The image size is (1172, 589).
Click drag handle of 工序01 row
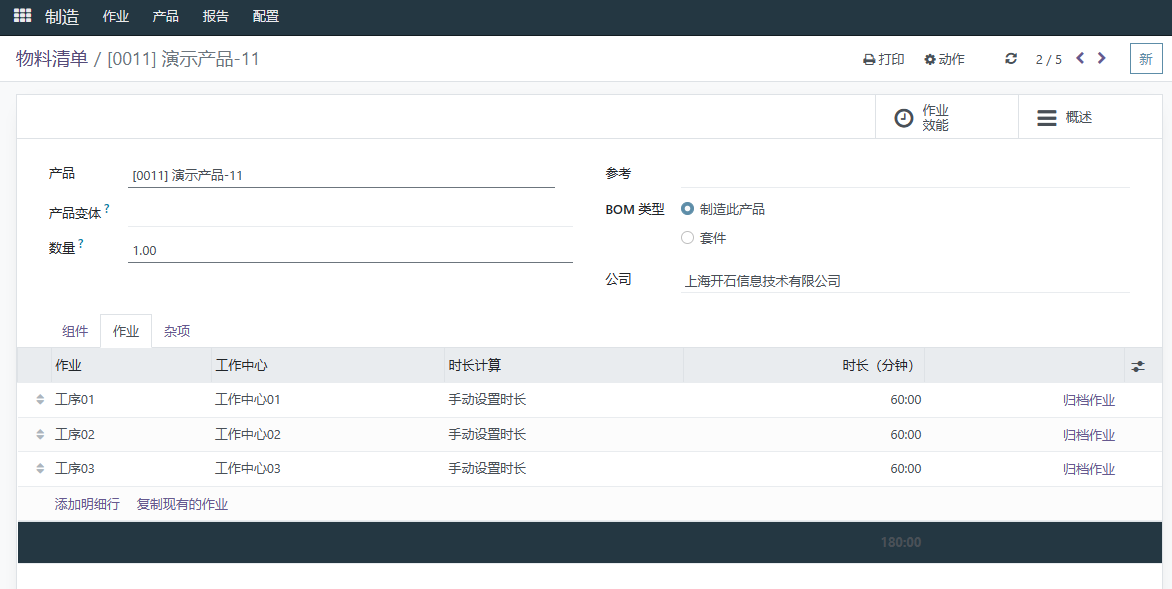[x=40, y=400]
